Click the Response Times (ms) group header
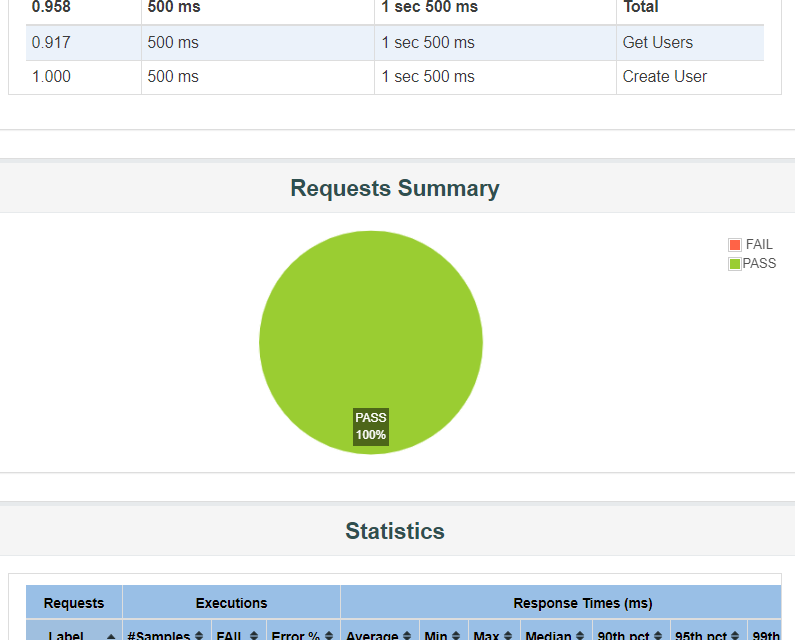Screen dimensions: 795x640 pyautogui.click(x=582, y=603)
